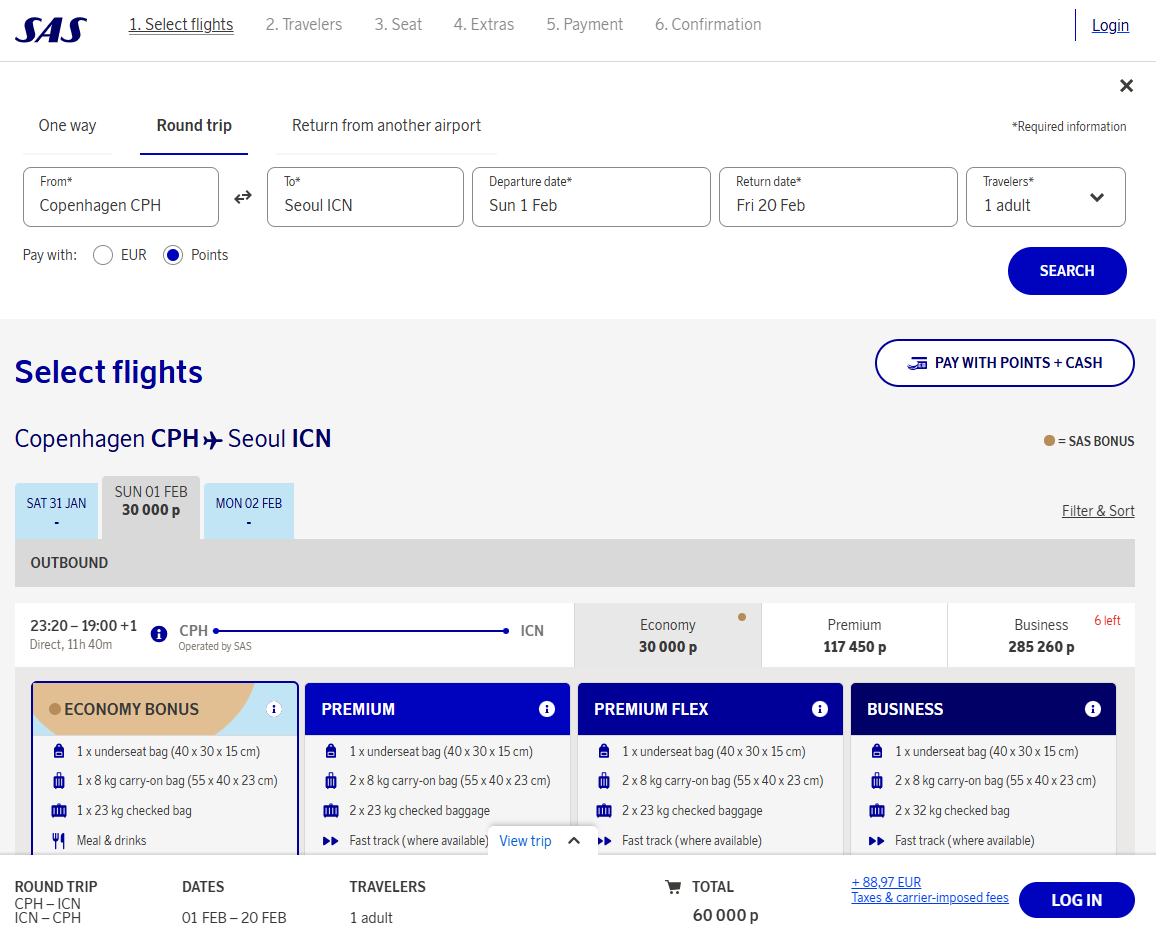Viewport: 1156px width, 941px height.
Task: Select Return from another airport tab
Action: click(386, 126)
